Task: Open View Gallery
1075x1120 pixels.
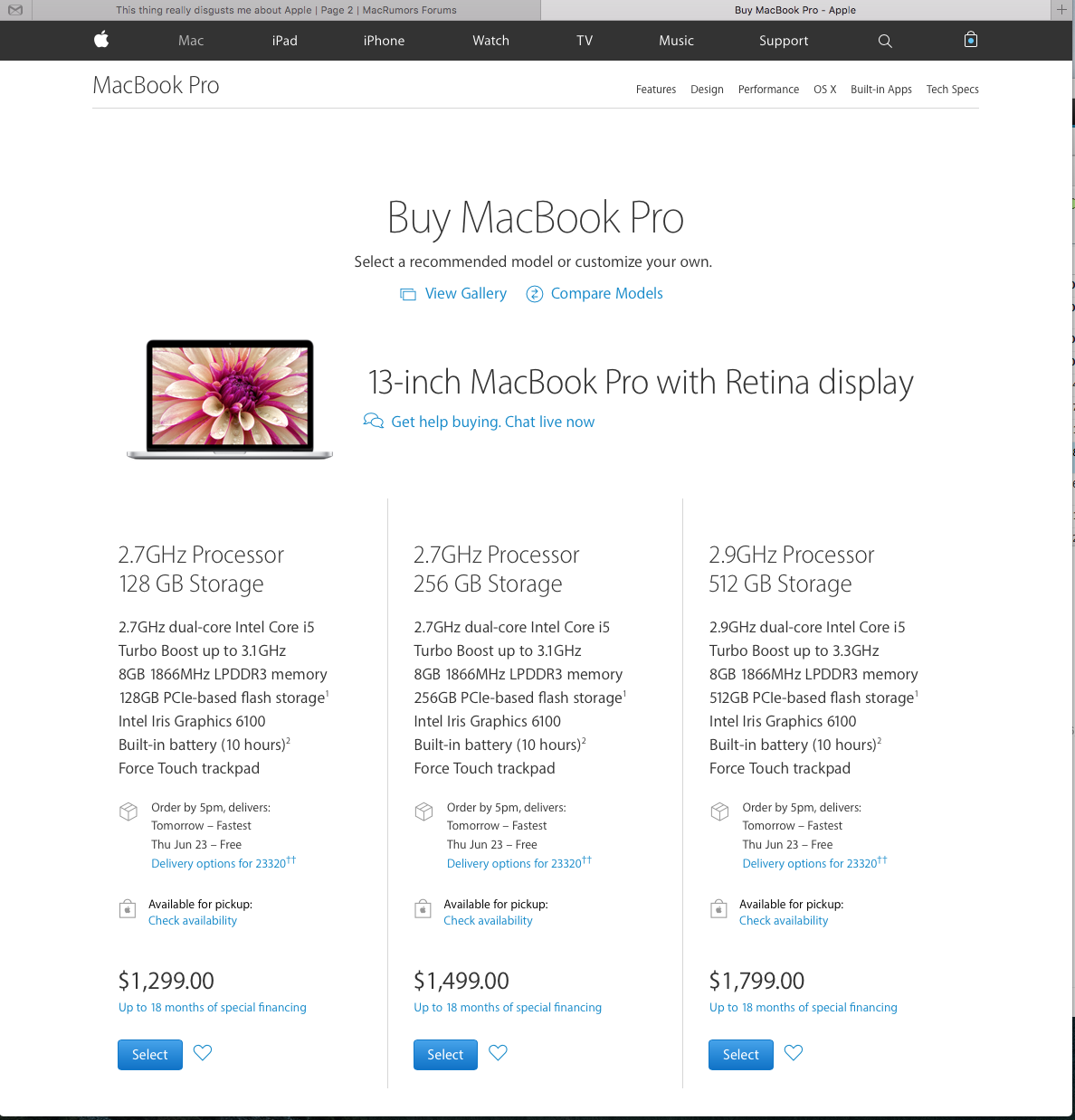Action: [x=453, y=293]
